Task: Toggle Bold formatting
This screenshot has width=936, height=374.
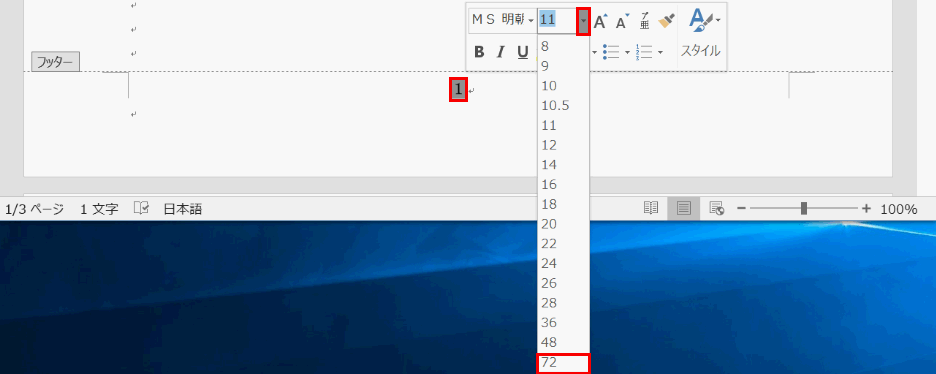Action: point(479,52)
